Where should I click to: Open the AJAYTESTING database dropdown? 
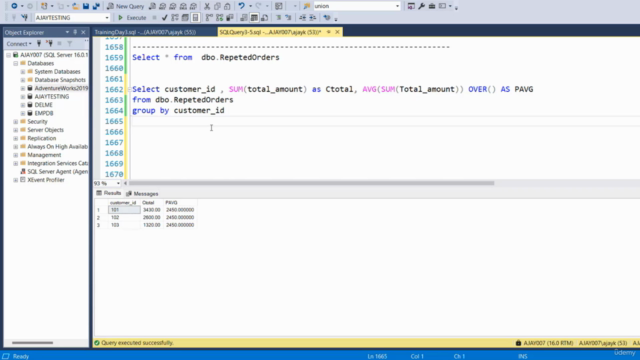tap(107, 18)
